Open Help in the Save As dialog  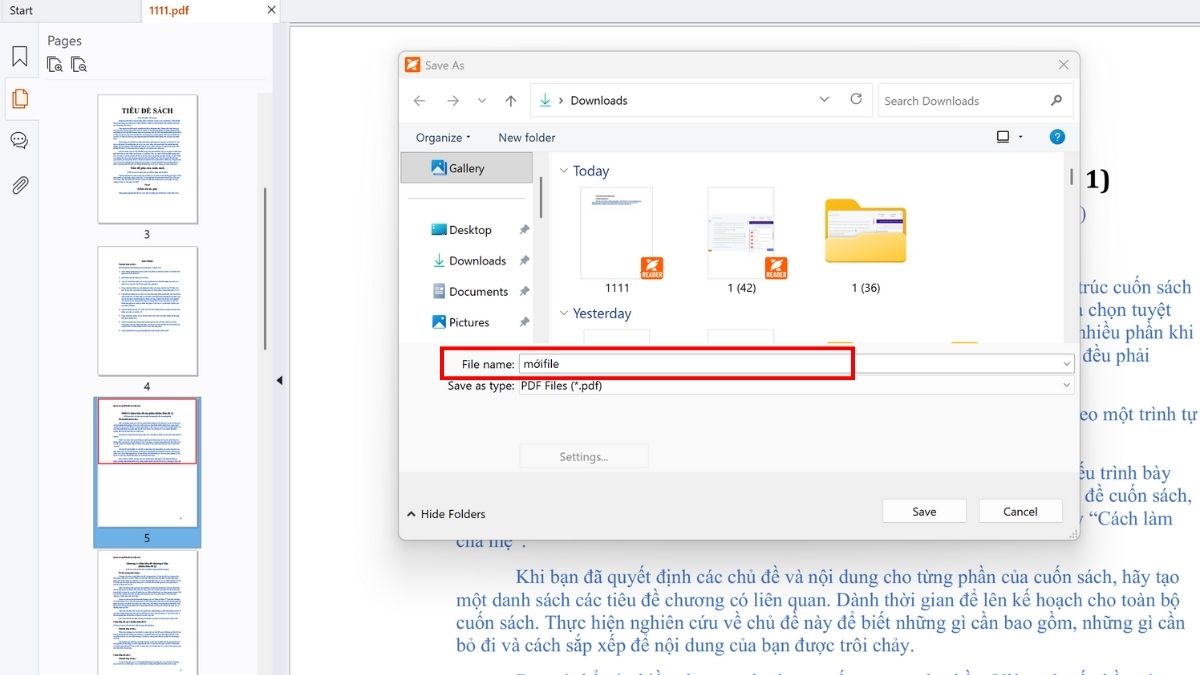coord(1057,136)
